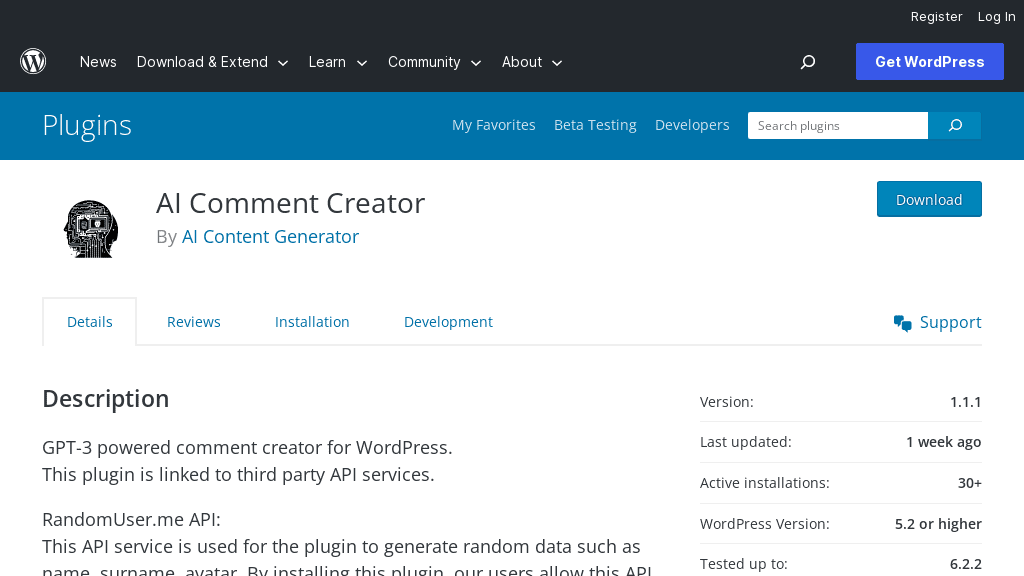Screen dimensions: 1024x576
Task: Focus the Search plugins input field
Action: click(837, 125)
